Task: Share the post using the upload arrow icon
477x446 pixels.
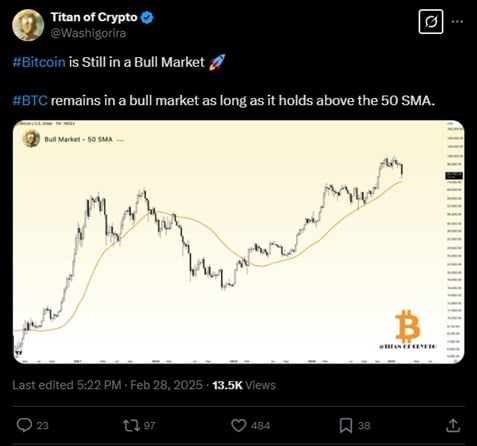Action: tap(453, 425)
